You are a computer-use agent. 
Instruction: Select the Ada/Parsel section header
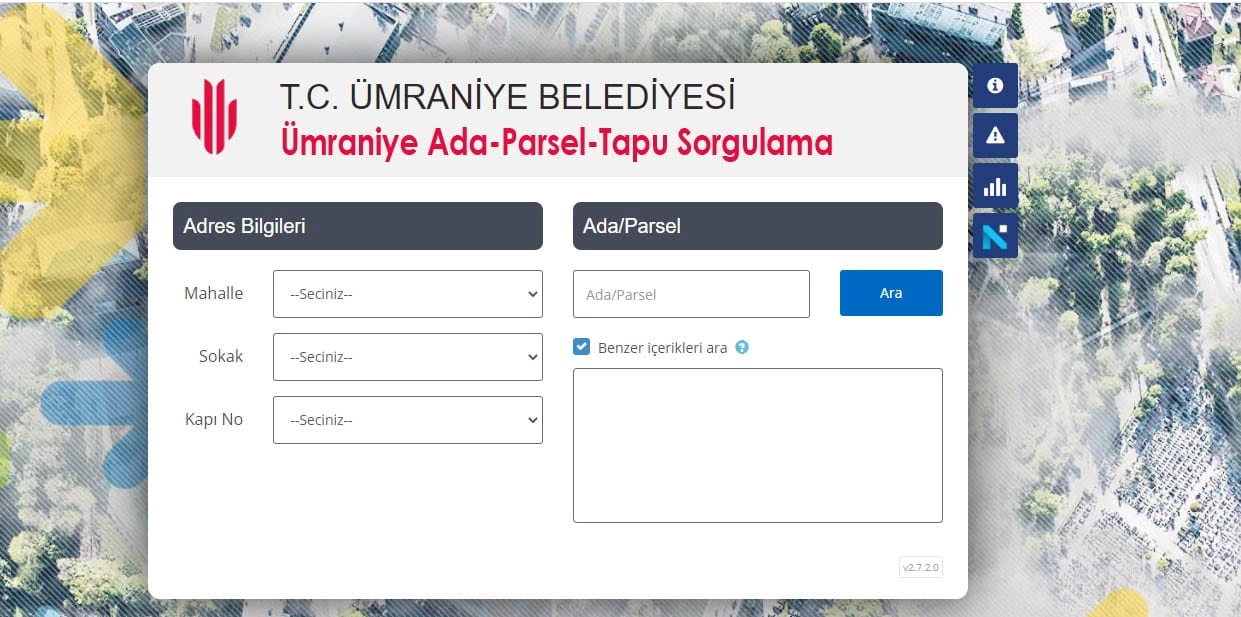757,226
